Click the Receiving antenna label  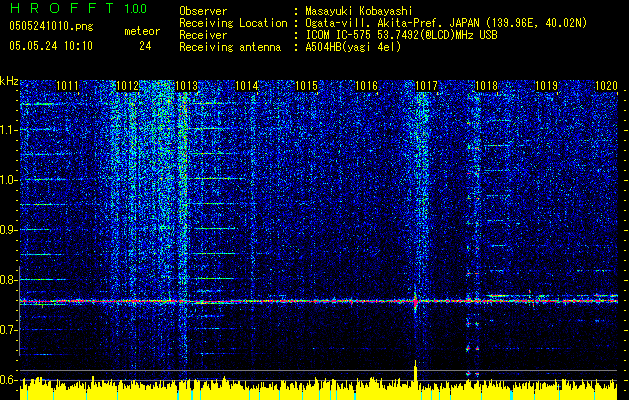click(230, 47)
